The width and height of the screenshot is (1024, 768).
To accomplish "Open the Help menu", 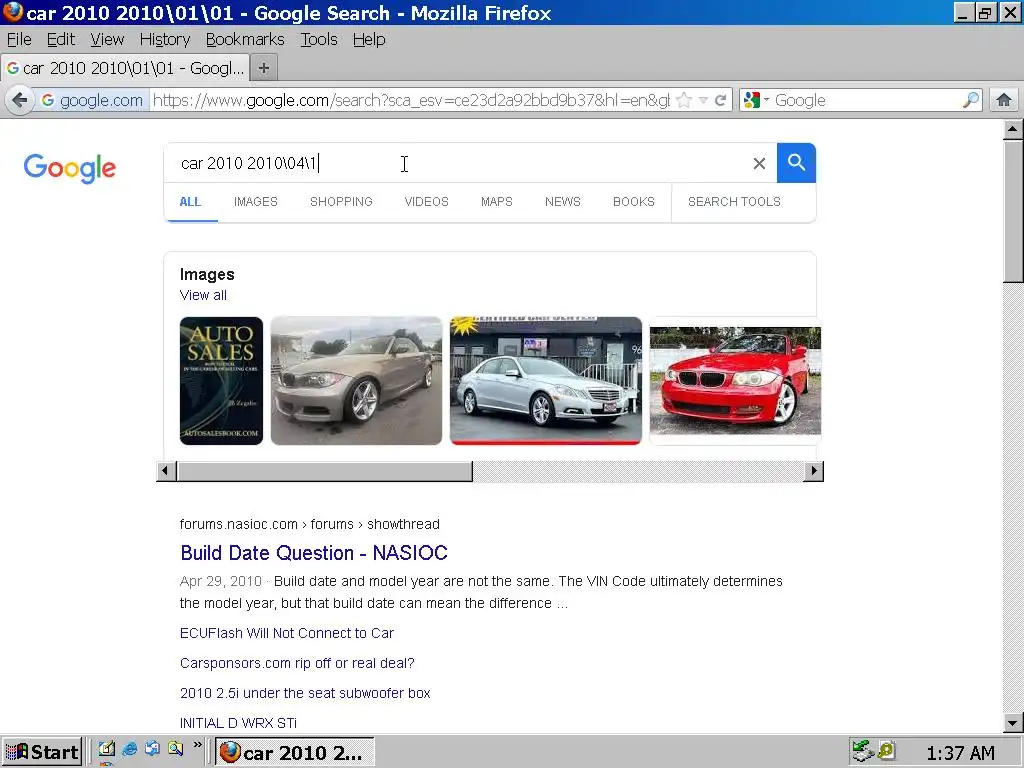I will point(369,39).
